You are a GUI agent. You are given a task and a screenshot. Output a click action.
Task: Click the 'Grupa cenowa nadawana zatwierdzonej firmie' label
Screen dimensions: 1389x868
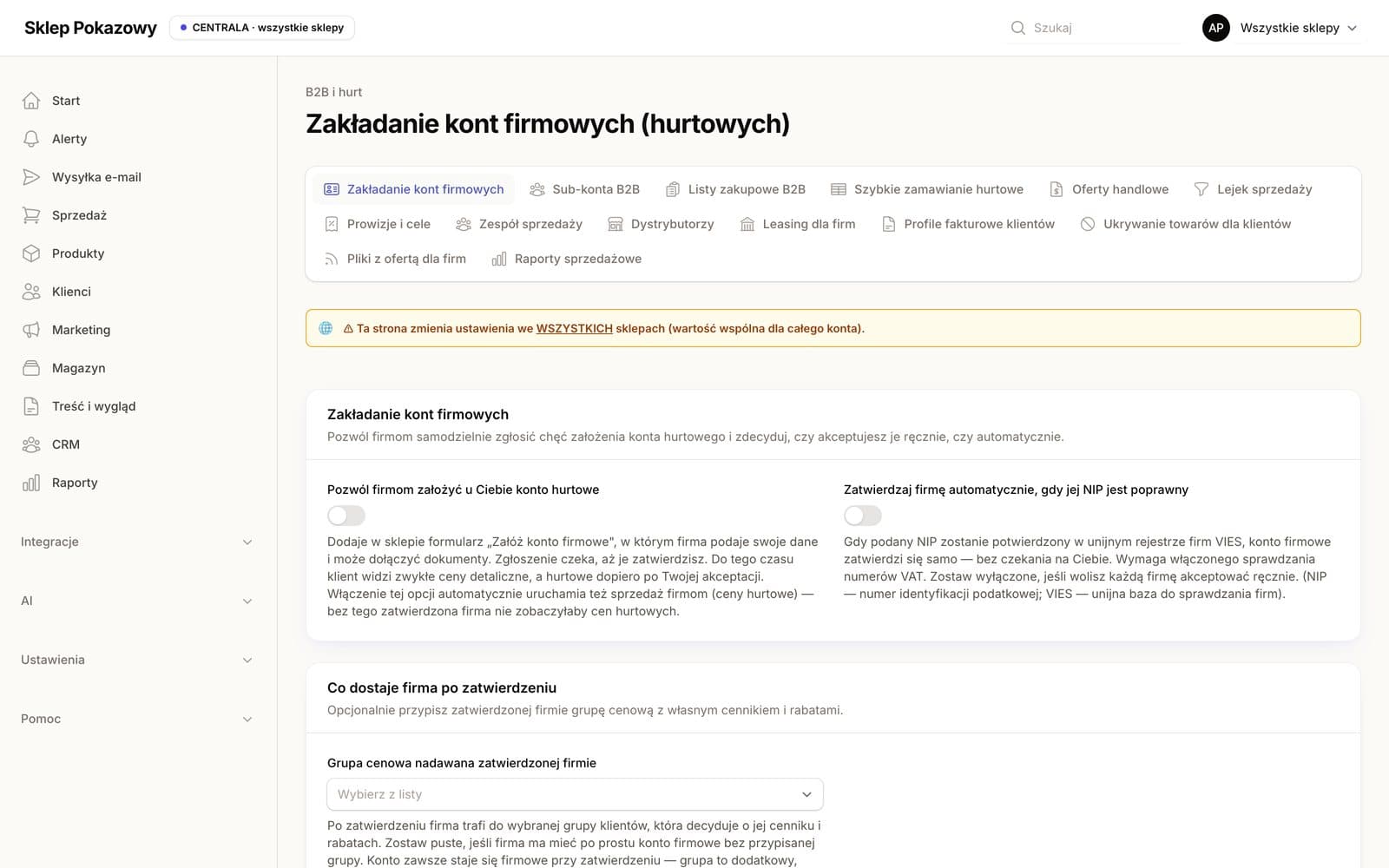pos(462,763)
